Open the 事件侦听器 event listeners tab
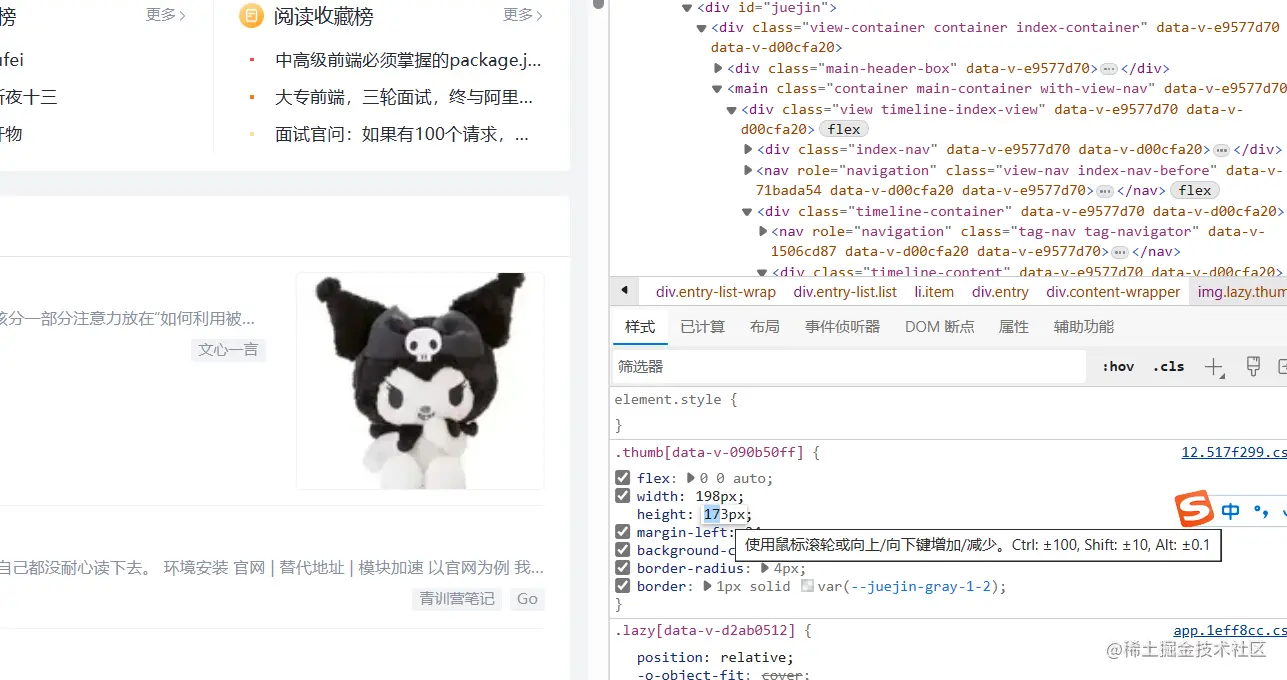 (x=842, y=327)
